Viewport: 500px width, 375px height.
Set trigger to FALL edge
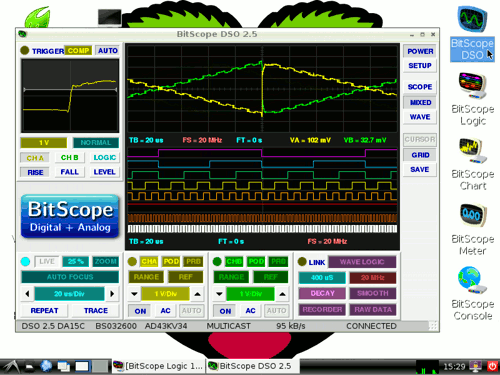coord(70,172)
